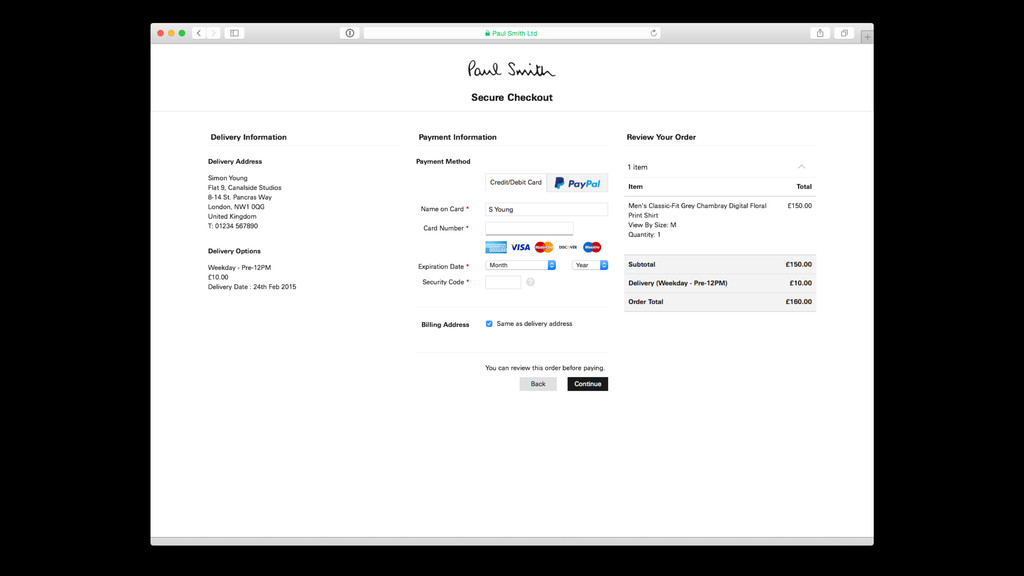
Task: Click the Secure Checkout heading
Action: click(512, 97)
